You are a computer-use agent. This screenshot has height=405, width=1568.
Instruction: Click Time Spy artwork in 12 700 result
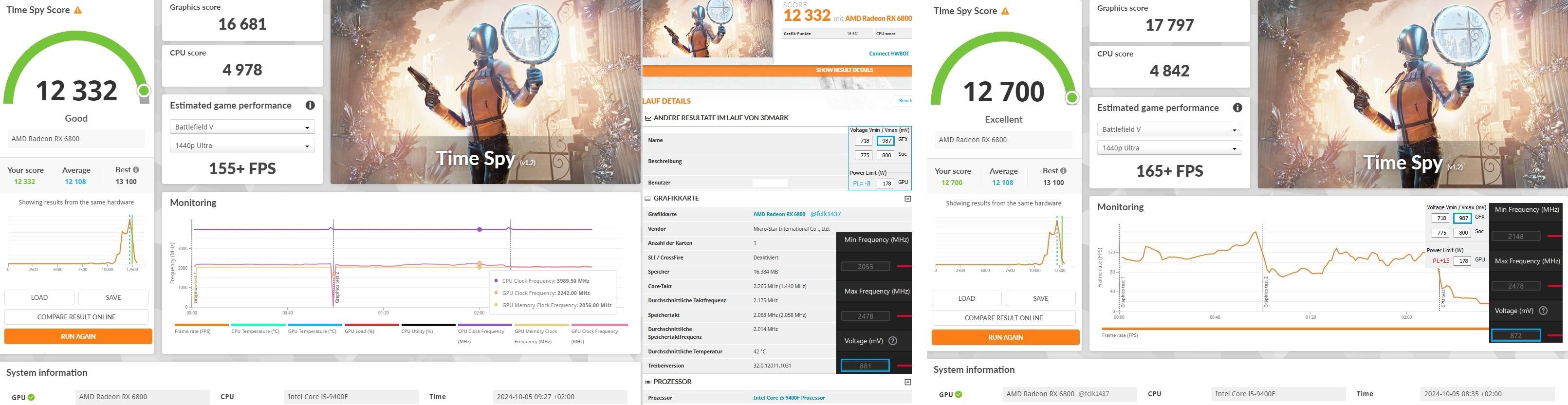[1412, 94]
